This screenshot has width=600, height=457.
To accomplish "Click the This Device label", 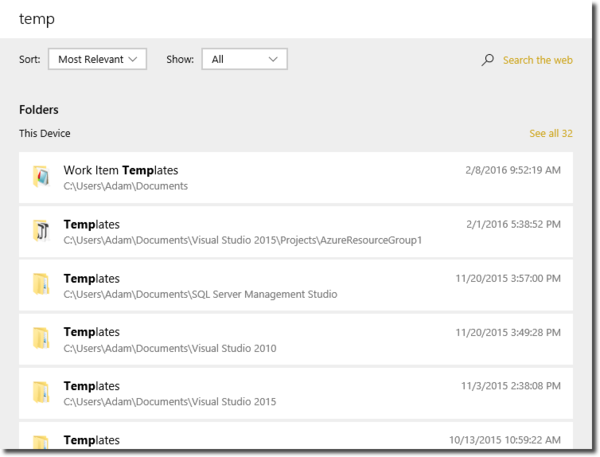I will (45, 133).
